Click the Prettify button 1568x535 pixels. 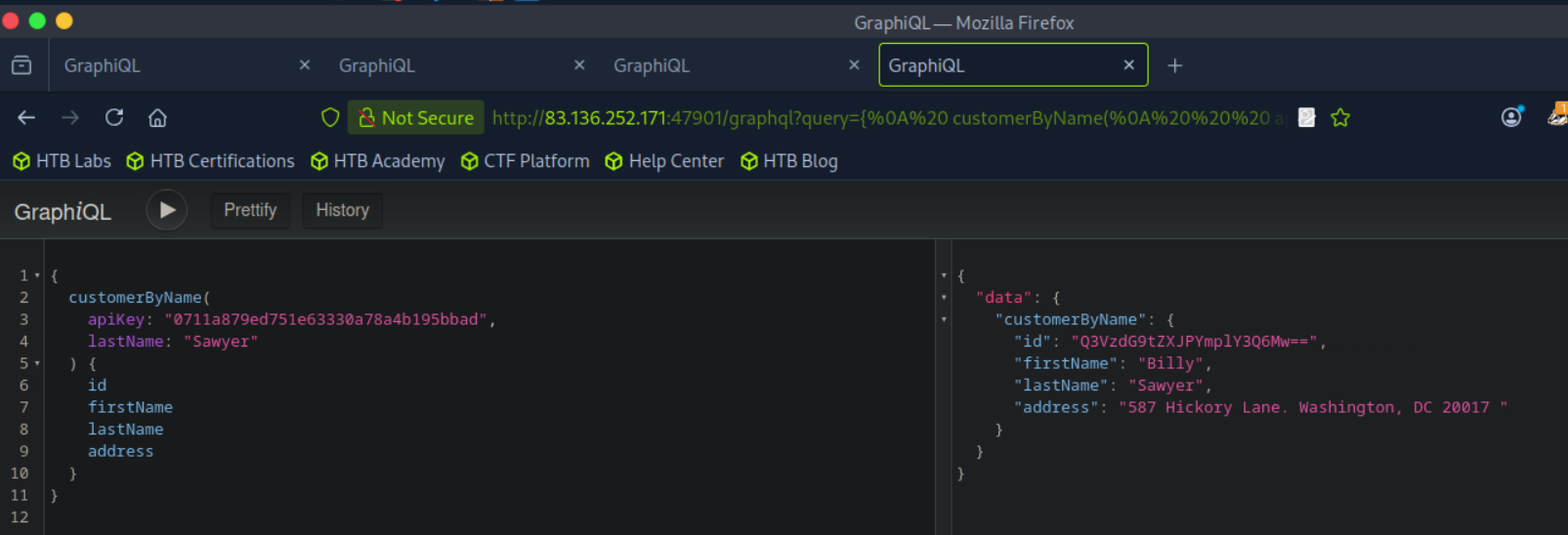(250, 210)
